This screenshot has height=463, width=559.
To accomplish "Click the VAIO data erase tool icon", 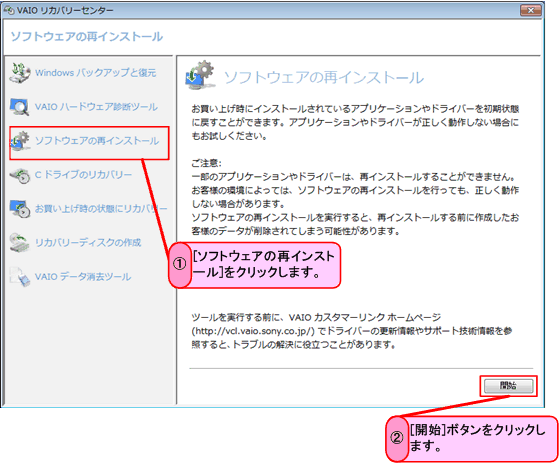I will 20,277.
